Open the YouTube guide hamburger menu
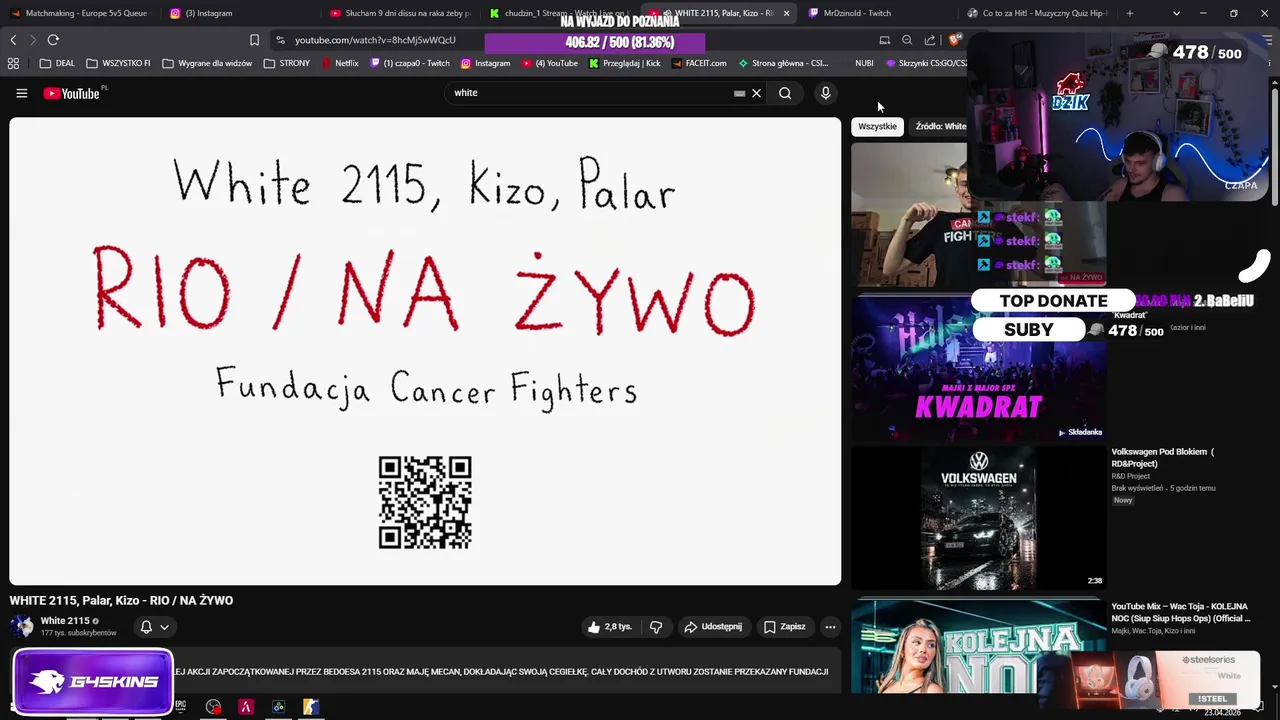Viewport: 1280px width, 720px height. [x=21, y=93]
